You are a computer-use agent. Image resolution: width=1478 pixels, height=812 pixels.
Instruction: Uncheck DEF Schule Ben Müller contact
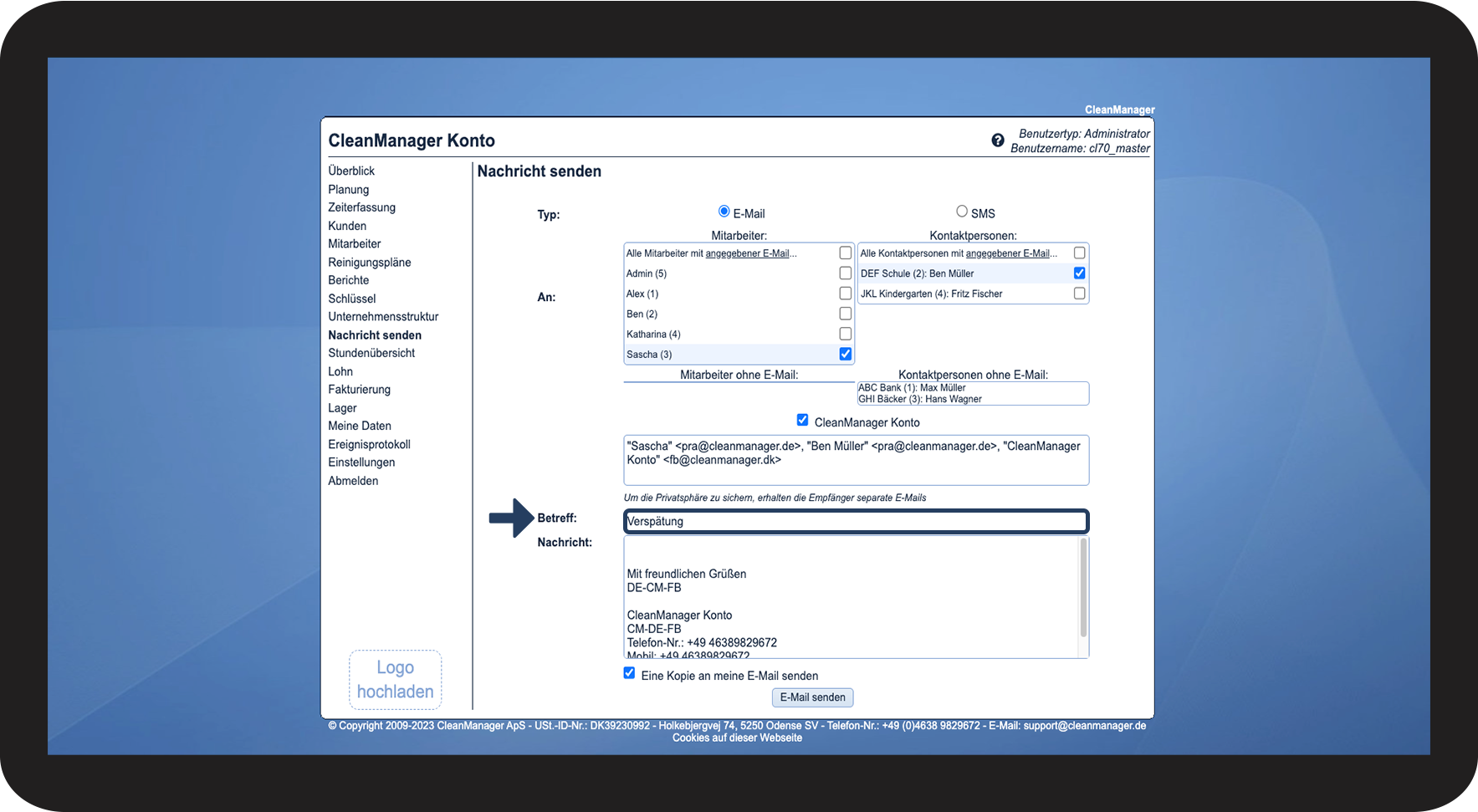click(x=1079, y=273)
